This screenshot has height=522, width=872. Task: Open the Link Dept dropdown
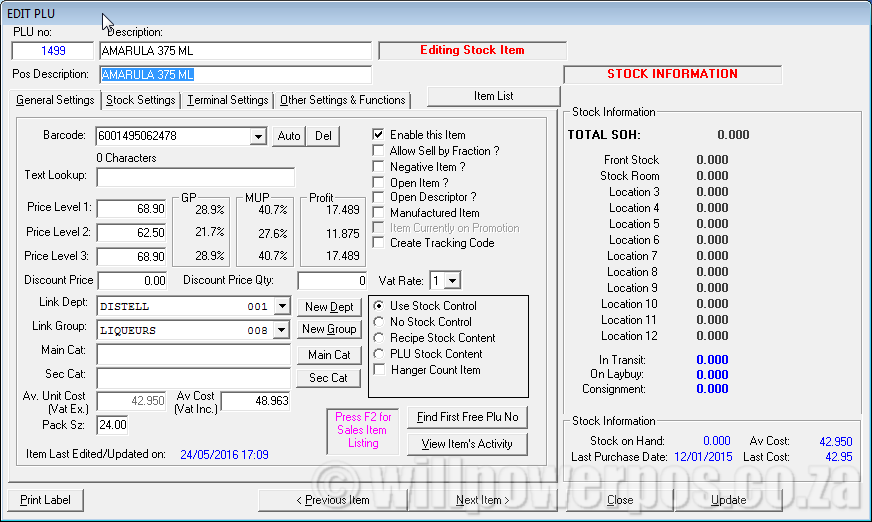tap(282, 306)
